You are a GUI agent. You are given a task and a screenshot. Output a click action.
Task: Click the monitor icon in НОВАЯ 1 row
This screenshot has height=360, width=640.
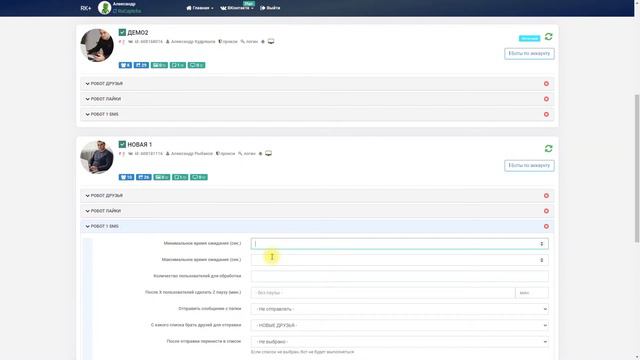pyautogui.click(x=269, y=153)
